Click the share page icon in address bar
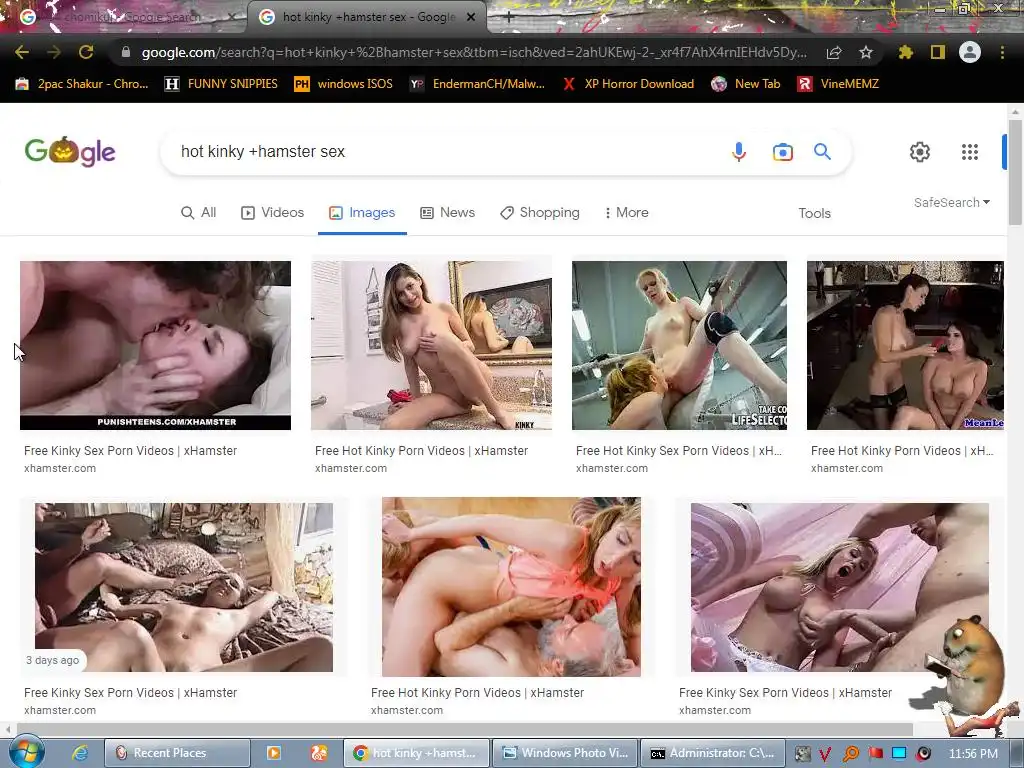1024x768 pixels. [x=834, y=52]
